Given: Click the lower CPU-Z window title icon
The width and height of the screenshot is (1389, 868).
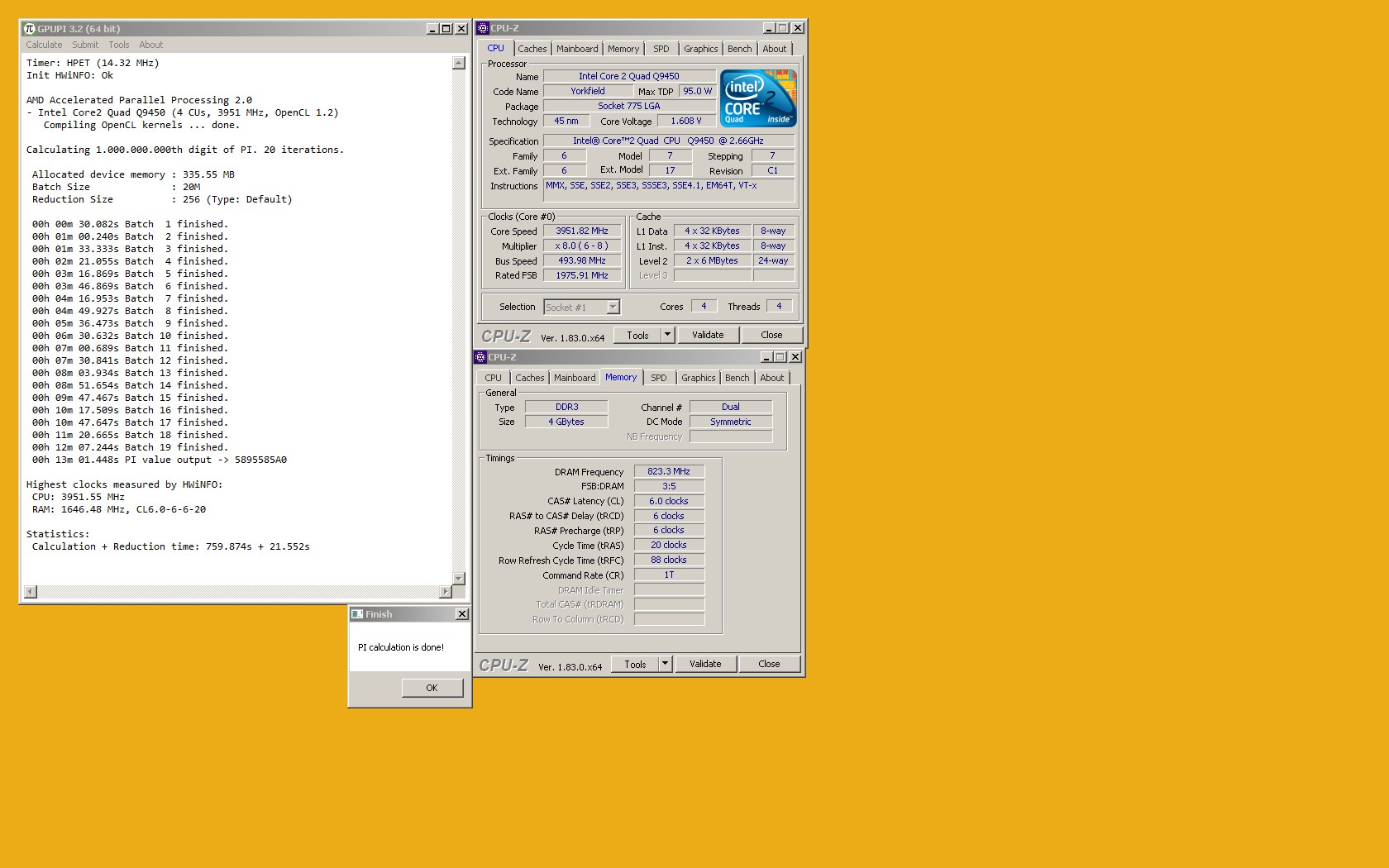Looking at the screenshot, I should click(x=480, y=357).
